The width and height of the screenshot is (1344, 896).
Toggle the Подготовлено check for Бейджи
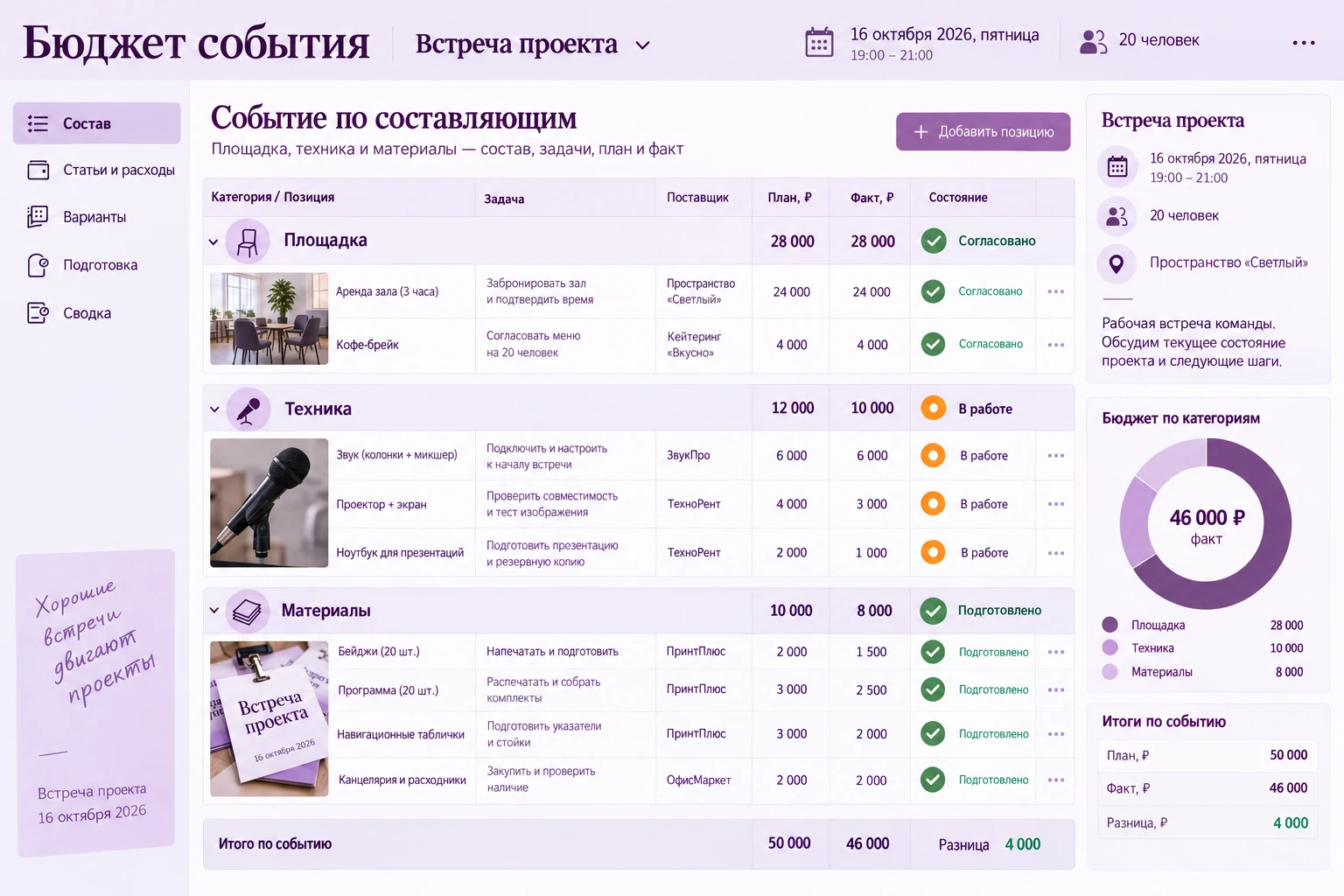coord(934,652)
